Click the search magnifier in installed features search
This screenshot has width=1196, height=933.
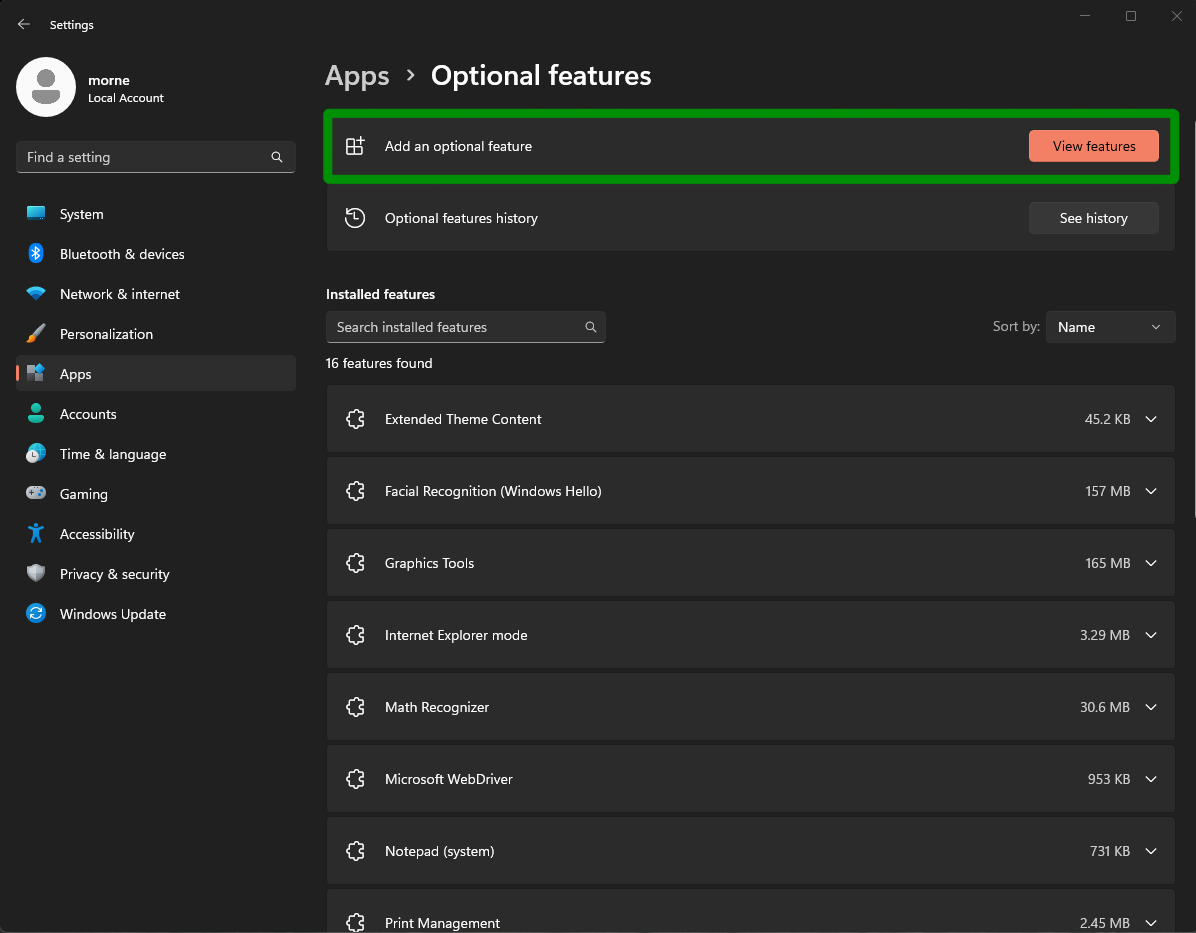coord(590,327)
